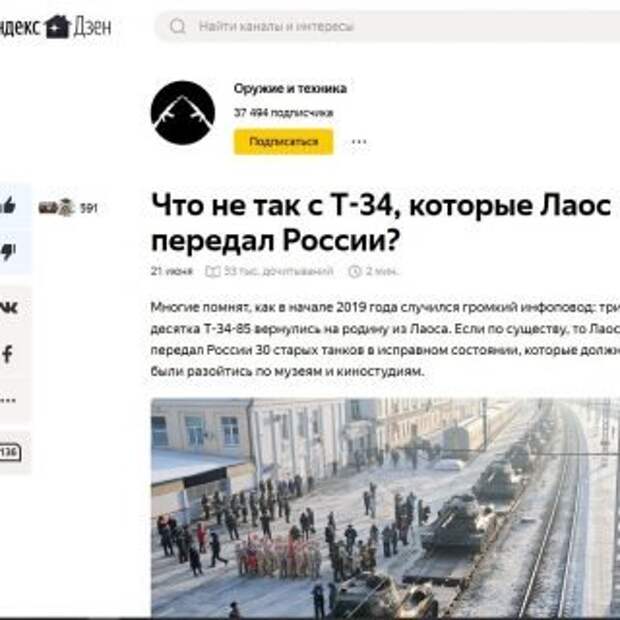The image size is (620, 620).
Task: Click the clock reading-time icon
Action: (355, 271)
